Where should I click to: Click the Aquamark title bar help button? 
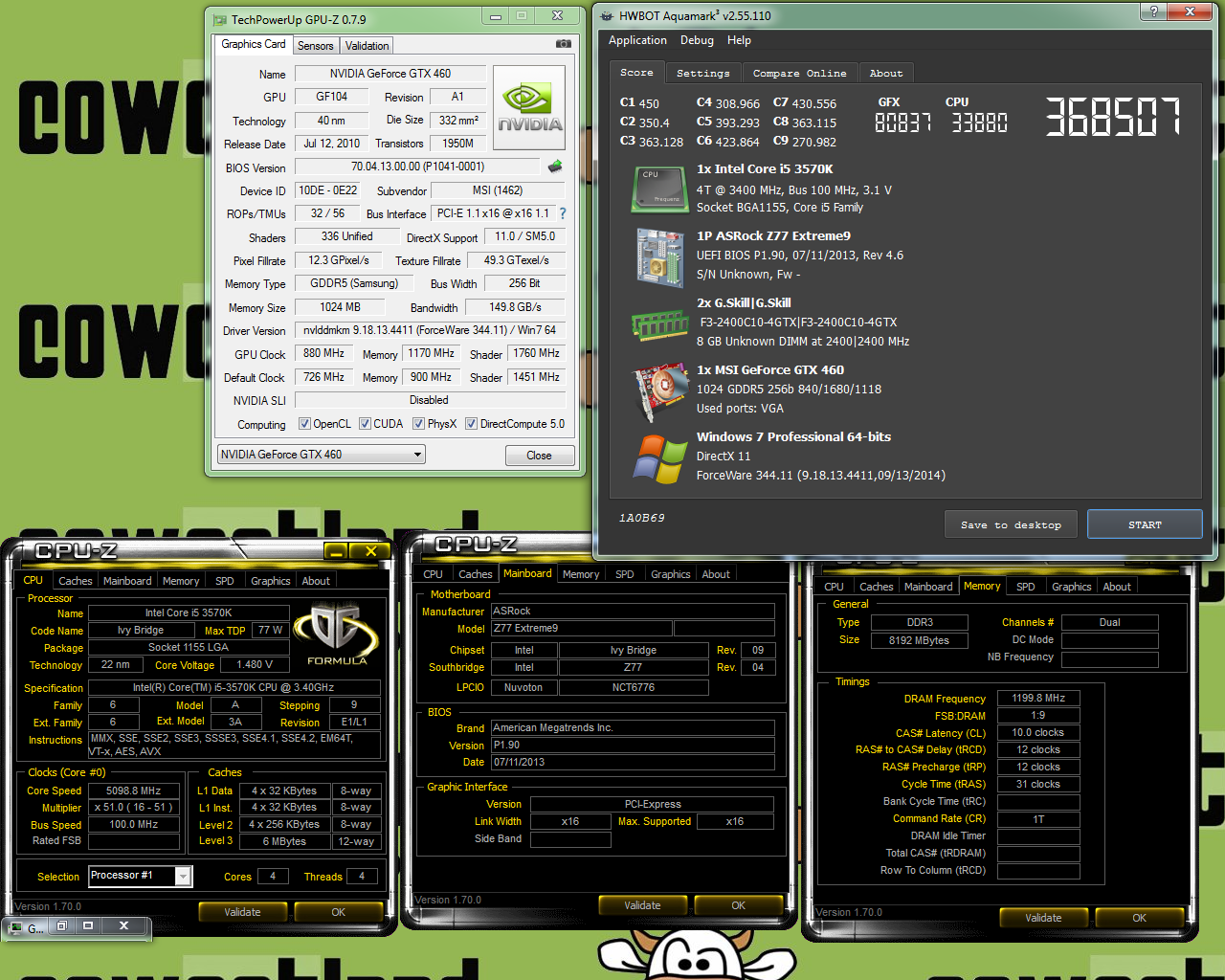[1153, 11]
